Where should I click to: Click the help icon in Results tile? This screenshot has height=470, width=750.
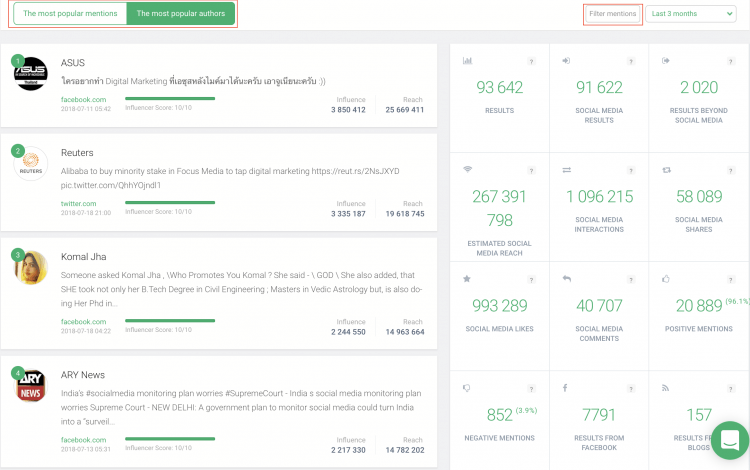click(531, 61)
